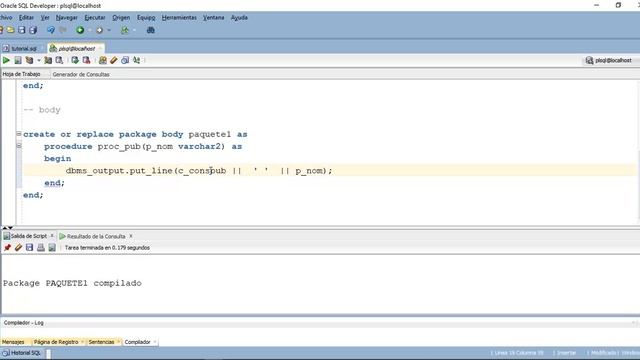Open the Navegar menu

pyautogui.click(x=67, y=18)
